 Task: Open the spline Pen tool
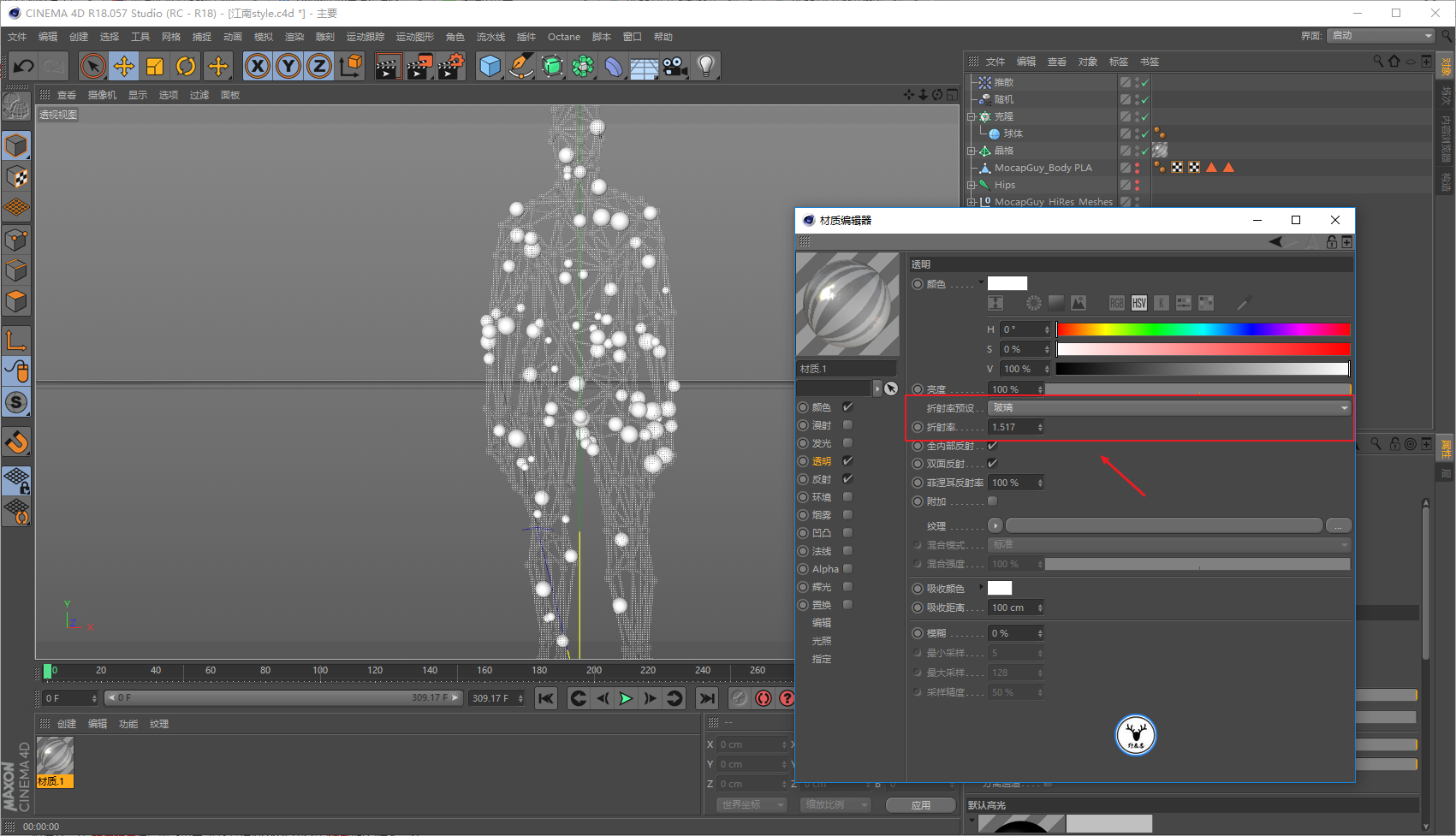click(520, 66)
